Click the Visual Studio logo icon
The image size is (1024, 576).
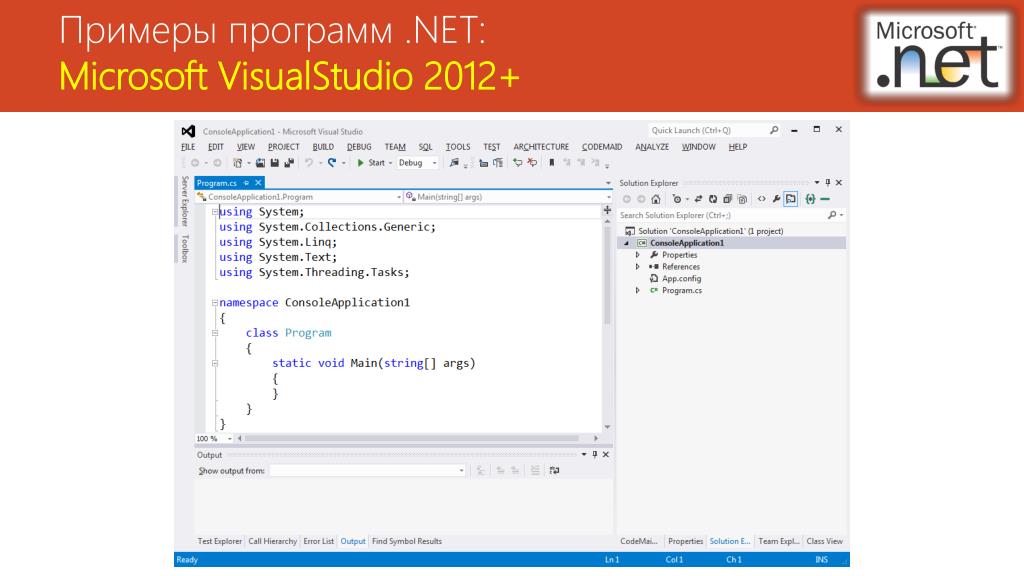(x=188, y=131)
